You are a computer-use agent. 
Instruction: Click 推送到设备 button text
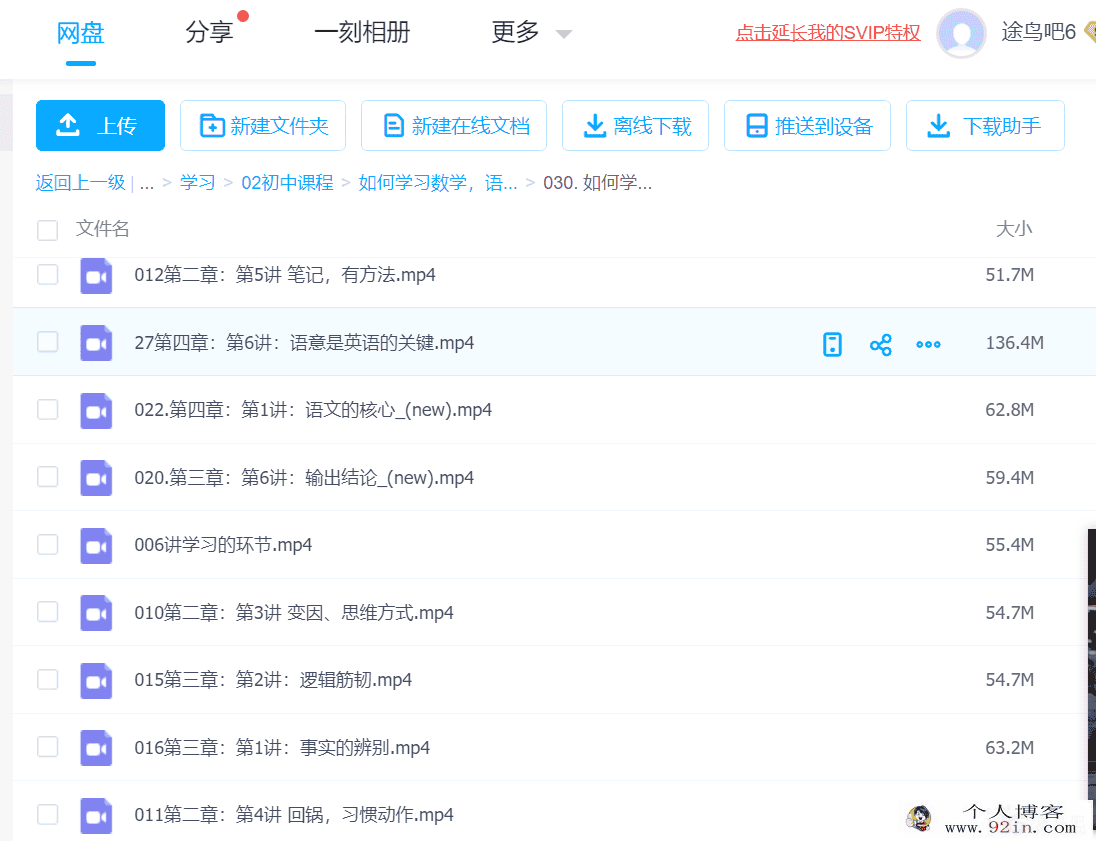(x=824, y=126)
